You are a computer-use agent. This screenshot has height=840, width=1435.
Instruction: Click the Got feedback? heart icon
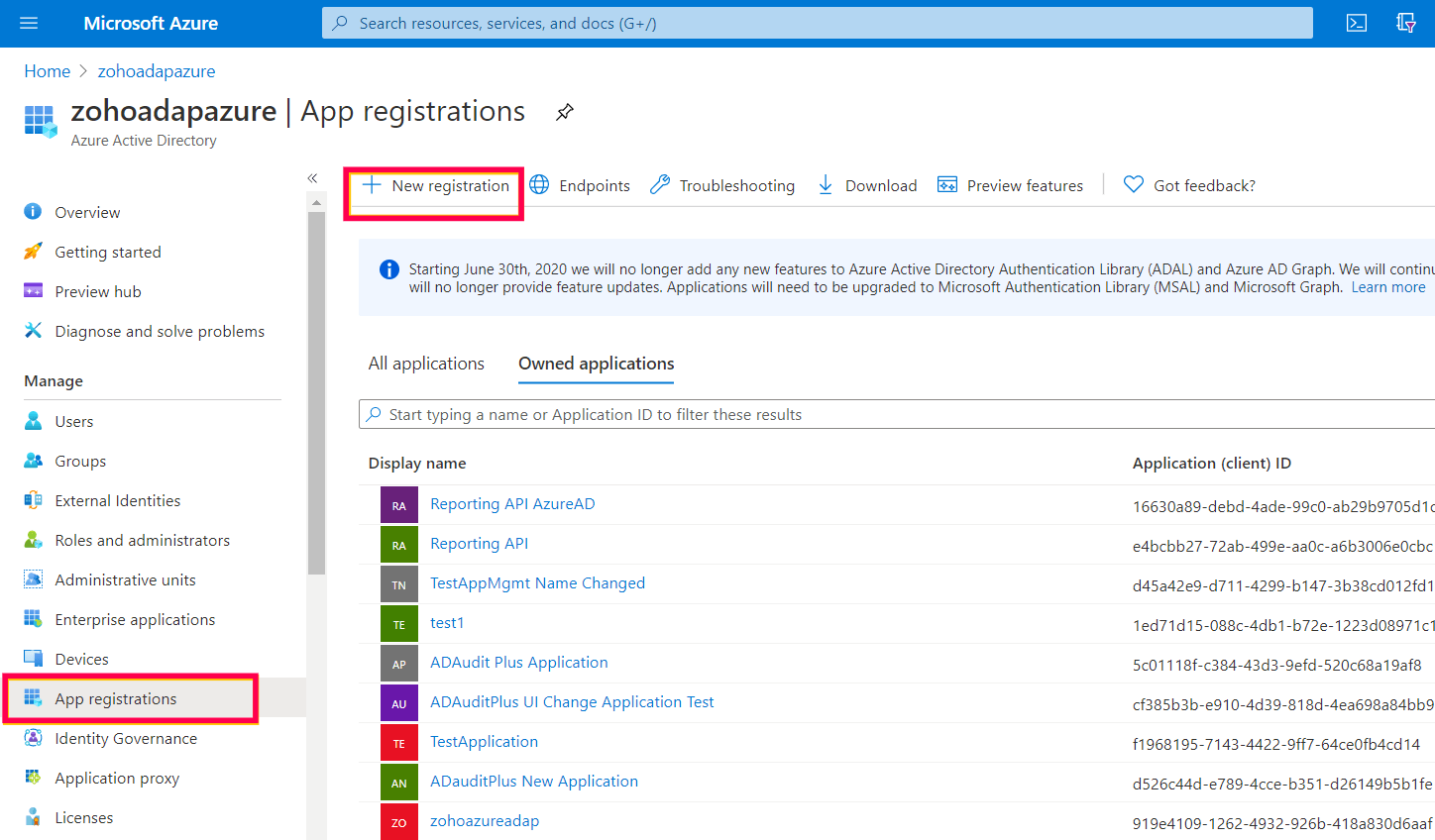pos(1134,185)
